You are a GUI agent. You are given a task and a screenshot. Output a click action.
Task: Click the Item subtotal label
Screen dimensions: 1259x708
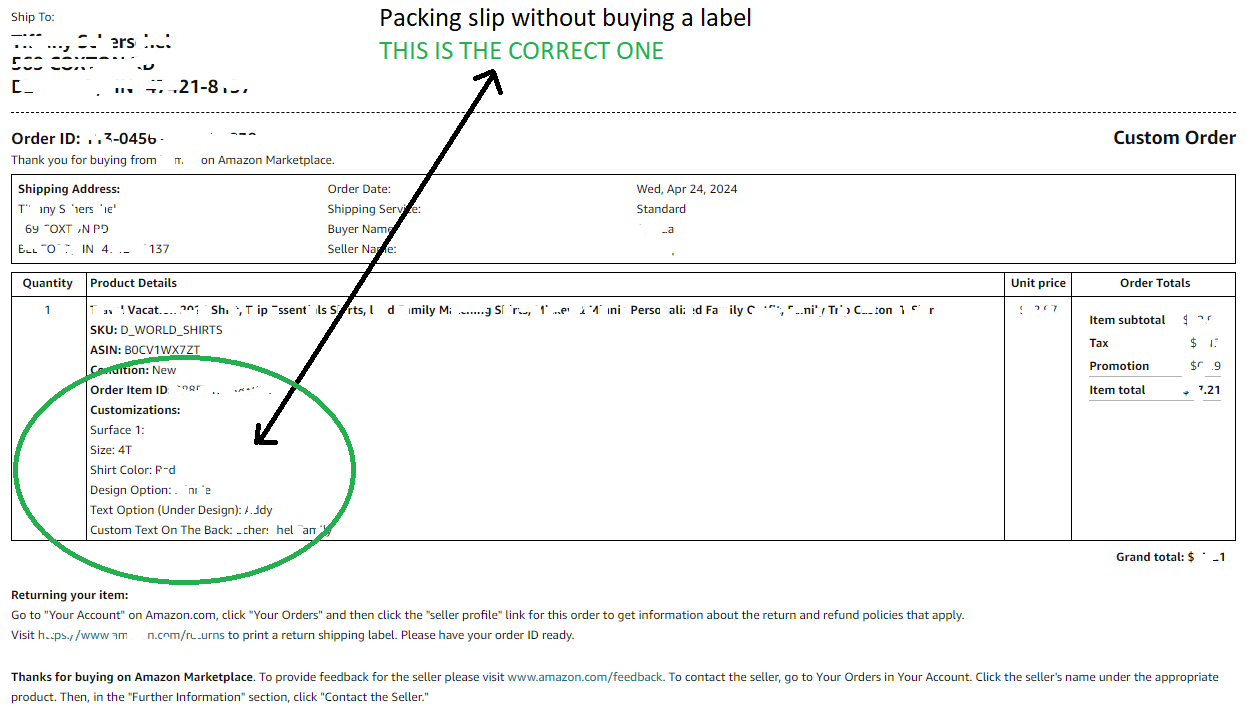tap(1127, 320)
